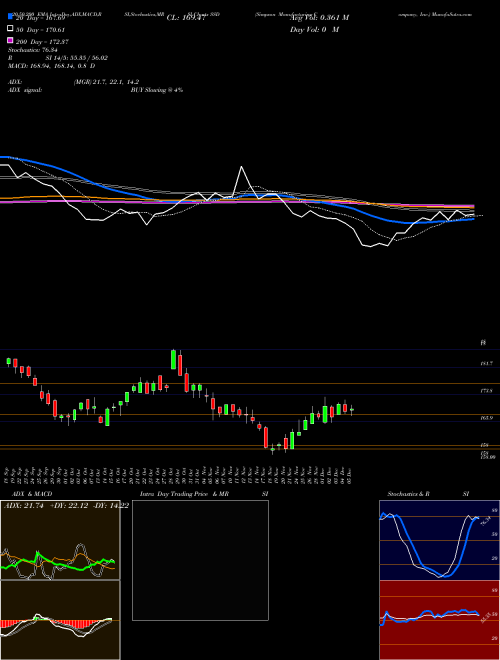The image size is (500, 660).
Task: Click the ADX 21.74 +DY -DY readout
Action: coord(66,506)
